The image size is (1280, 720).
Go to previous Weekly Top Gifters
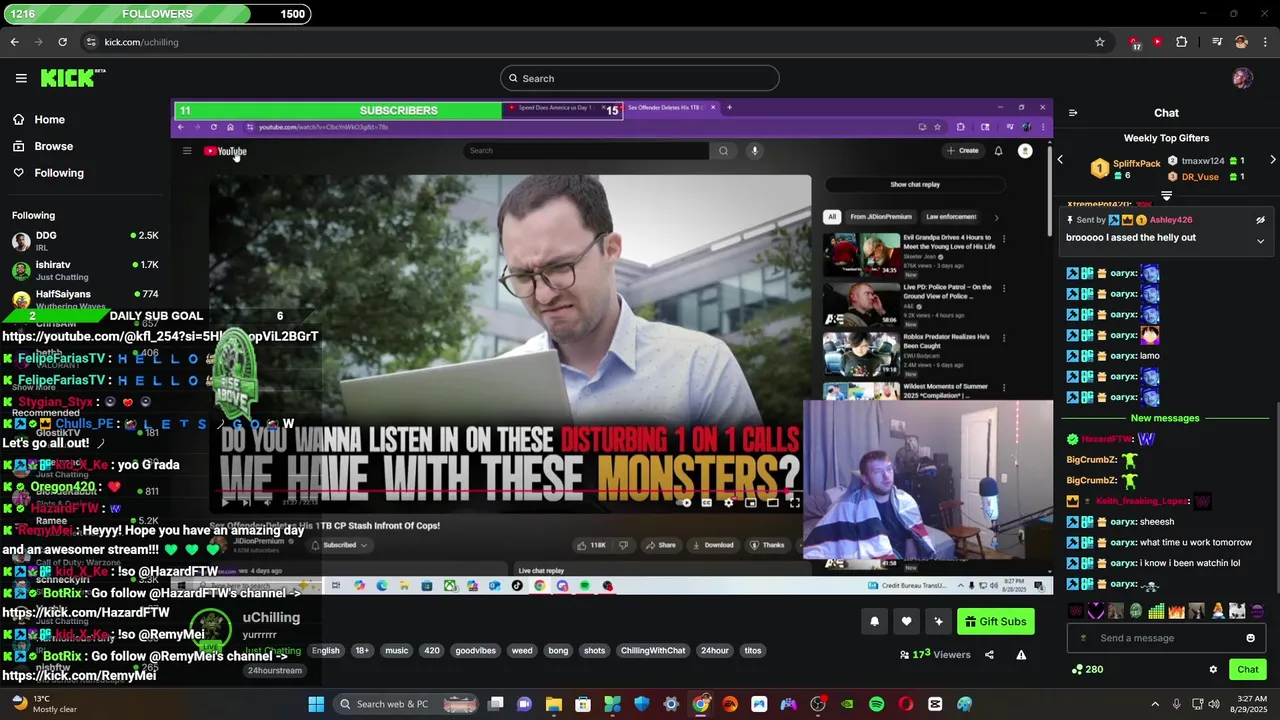(x=1060, y=160)
